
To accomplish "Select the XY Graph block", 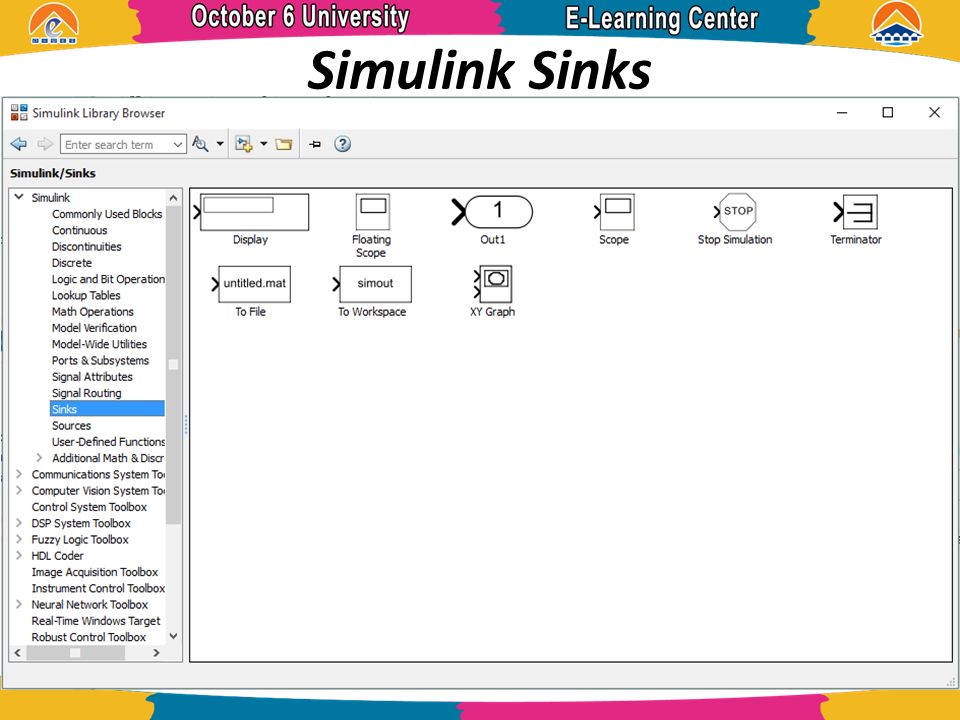I will pyautogui.click(x=493, y=283).
